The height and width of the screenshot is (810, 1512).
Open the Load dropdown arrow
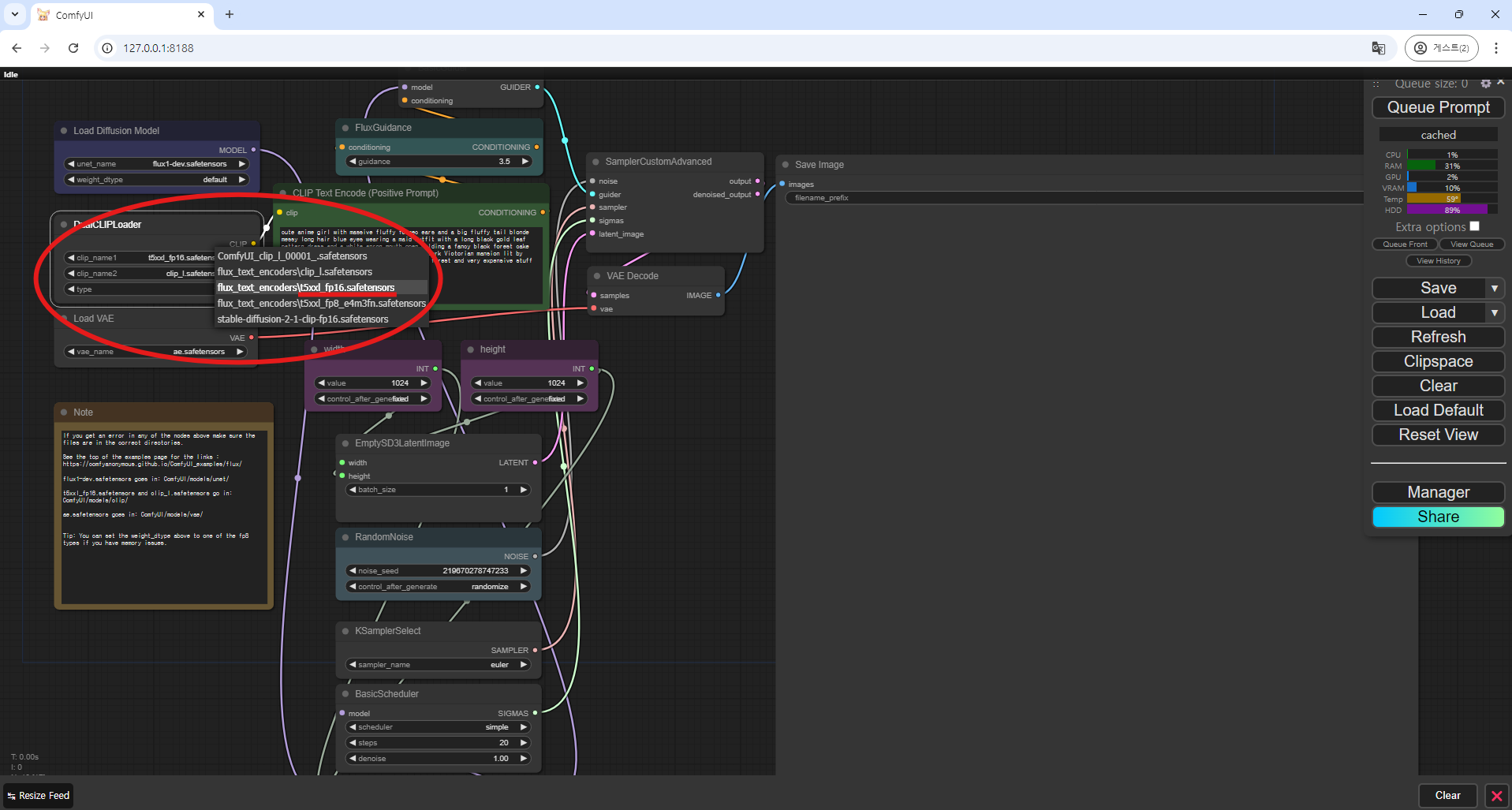1495,313
